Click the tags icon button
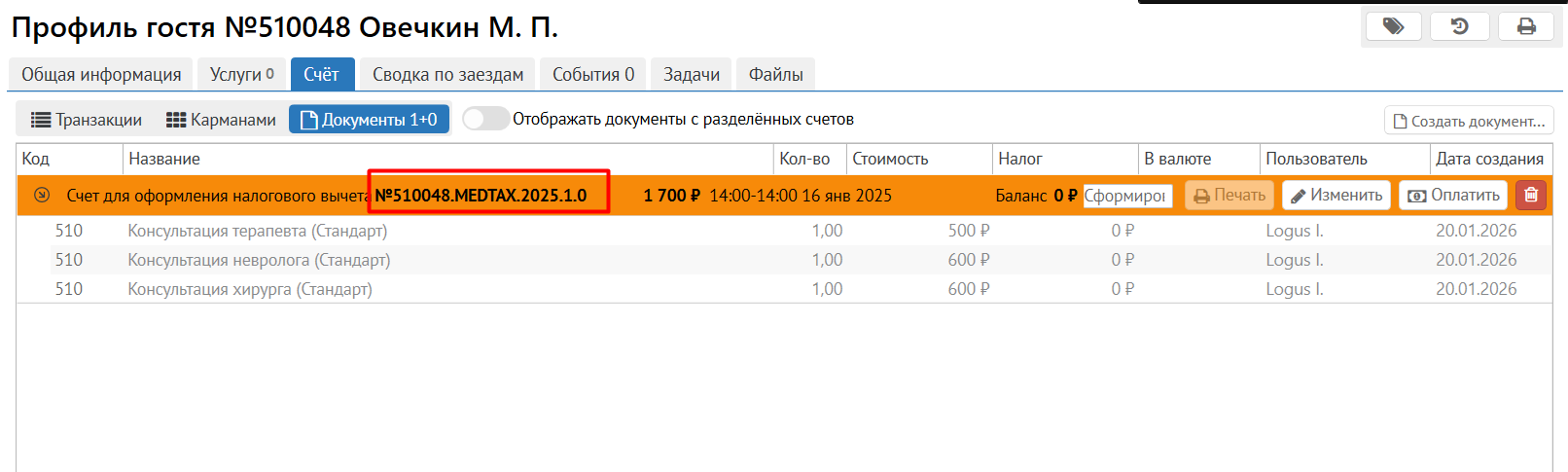The image size is (1568, 472). point(1393,26)
